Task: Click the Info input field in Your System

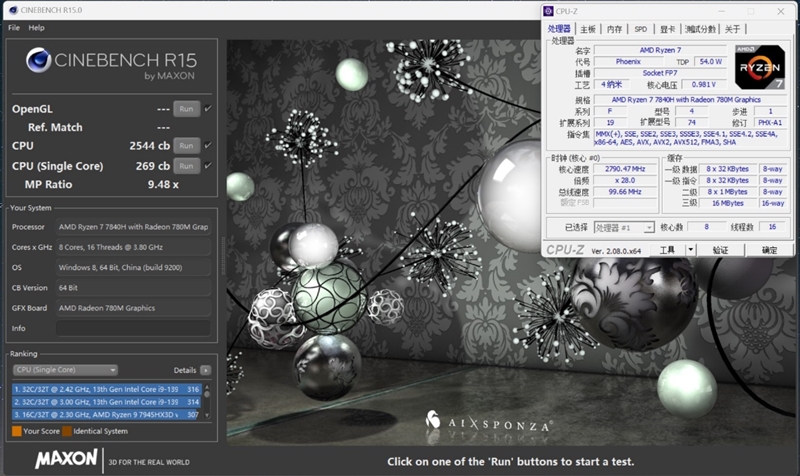Action: tap(133, 328)
